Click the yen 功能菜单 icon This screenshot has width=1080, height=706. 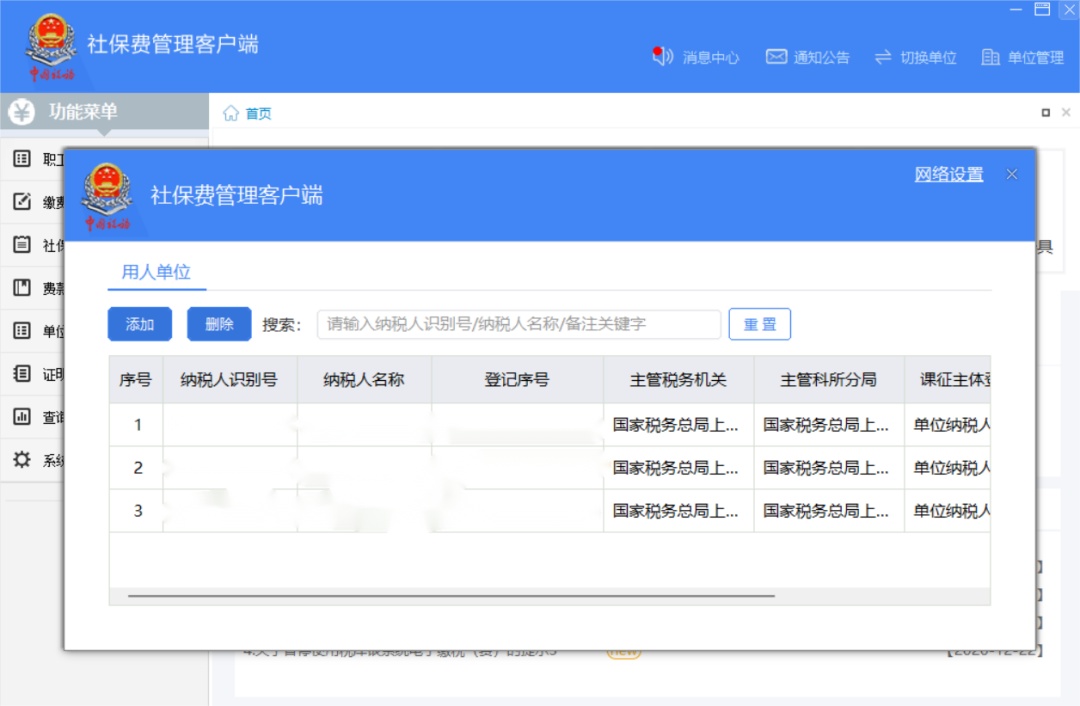point(21,112)
